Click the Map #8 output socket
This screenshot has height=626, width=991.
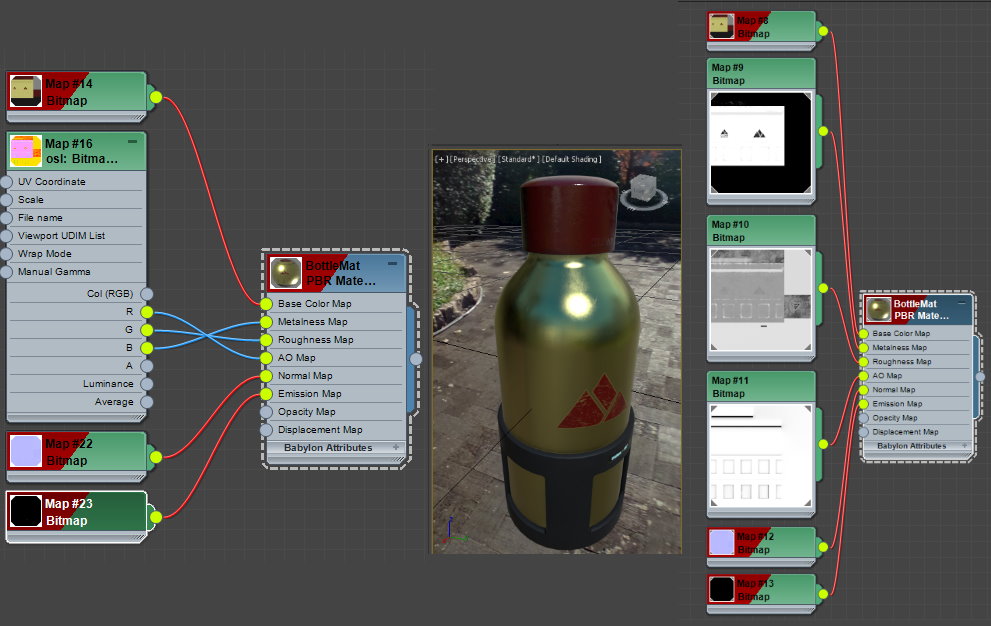[823, 30]
